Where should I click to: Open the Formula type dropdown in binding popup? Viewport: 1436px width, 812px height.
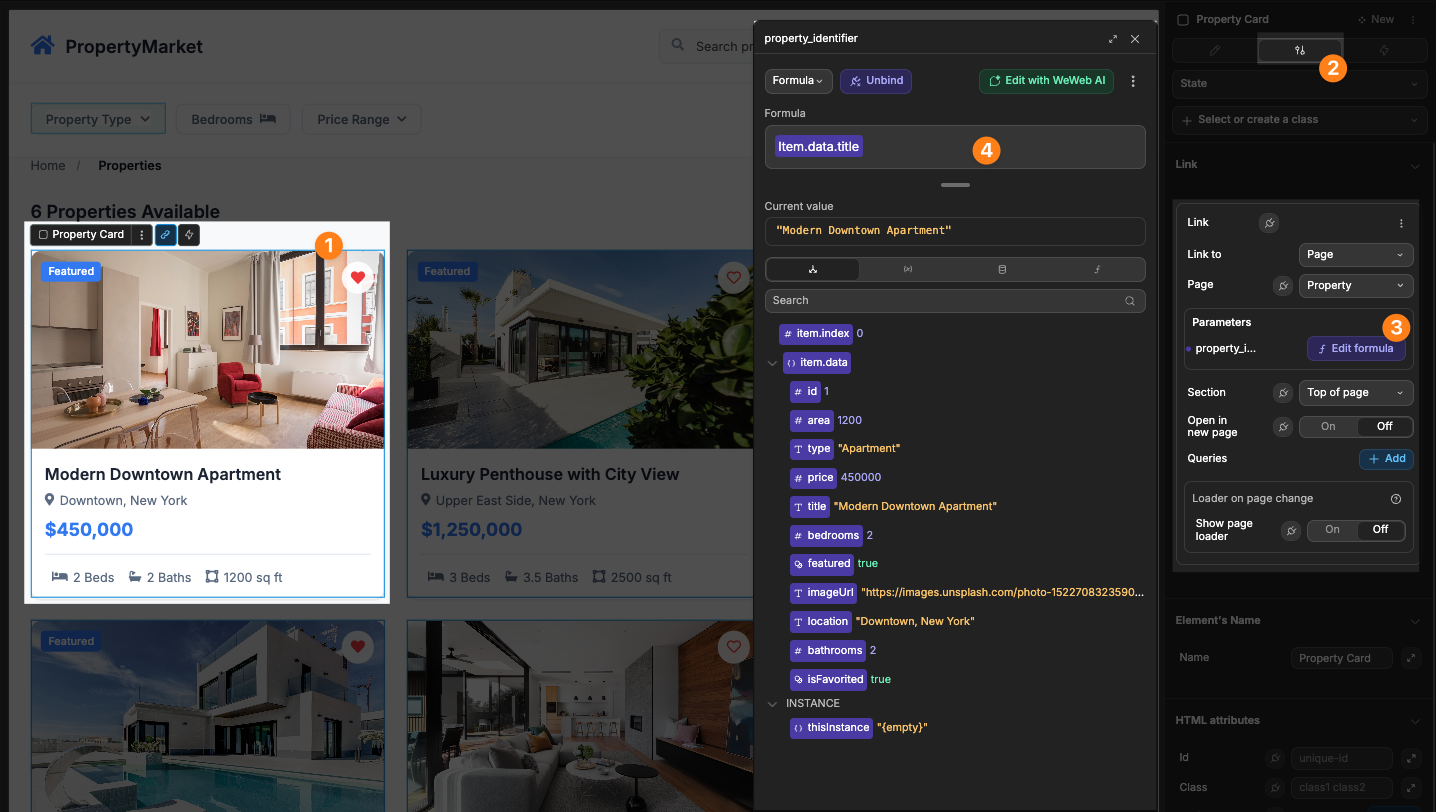[x=798, y=80]
